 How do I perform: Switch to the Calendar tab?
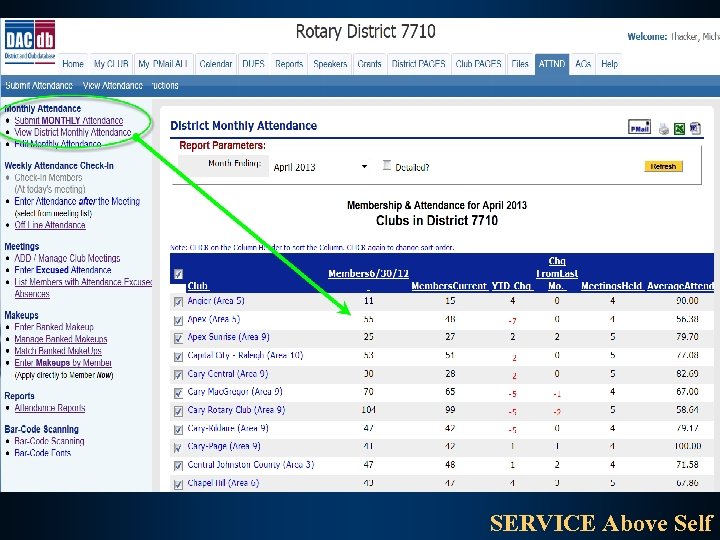point(215,64)
